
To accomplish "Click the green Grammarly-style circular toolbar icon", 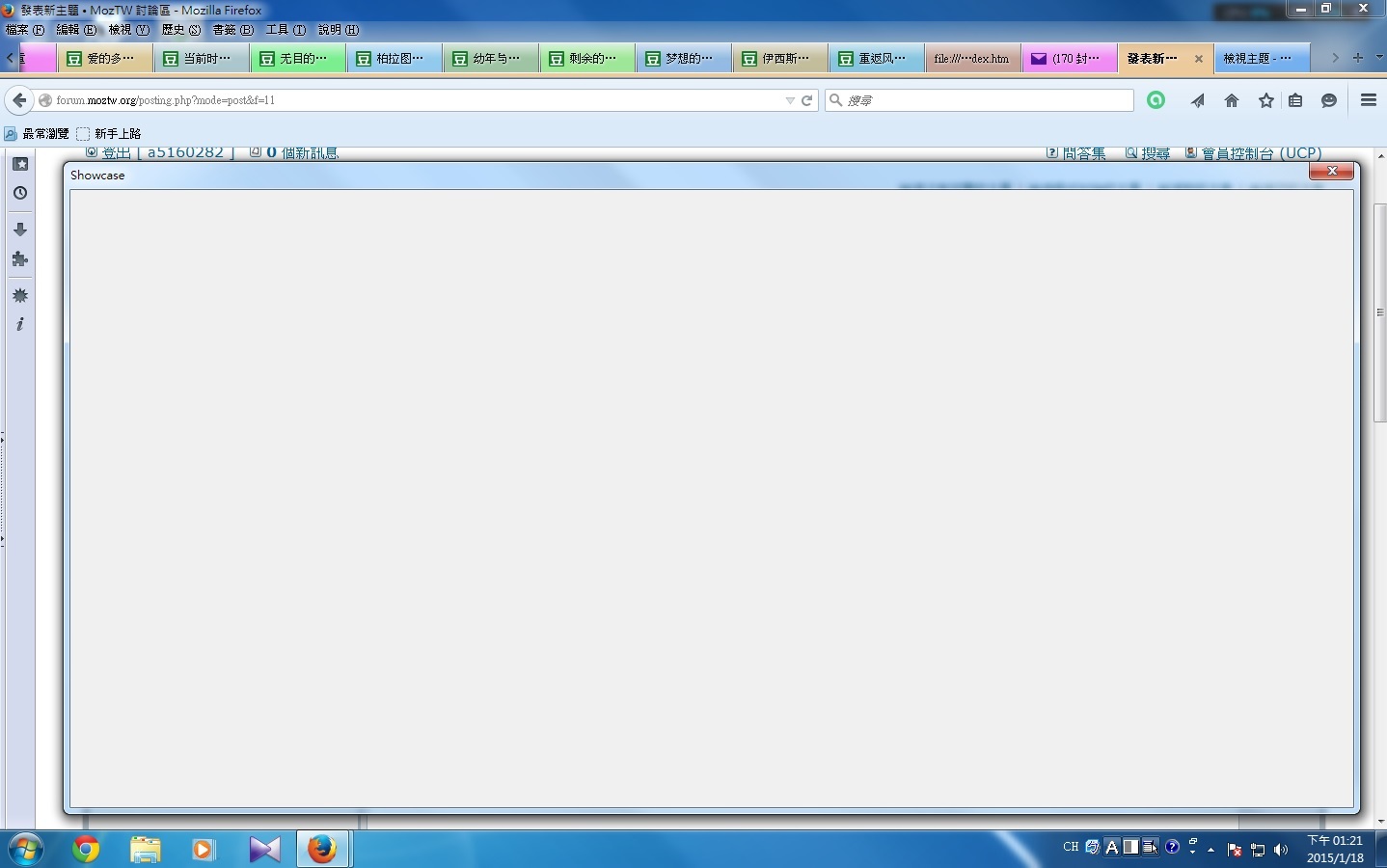I will click(x=1156, y=100).
